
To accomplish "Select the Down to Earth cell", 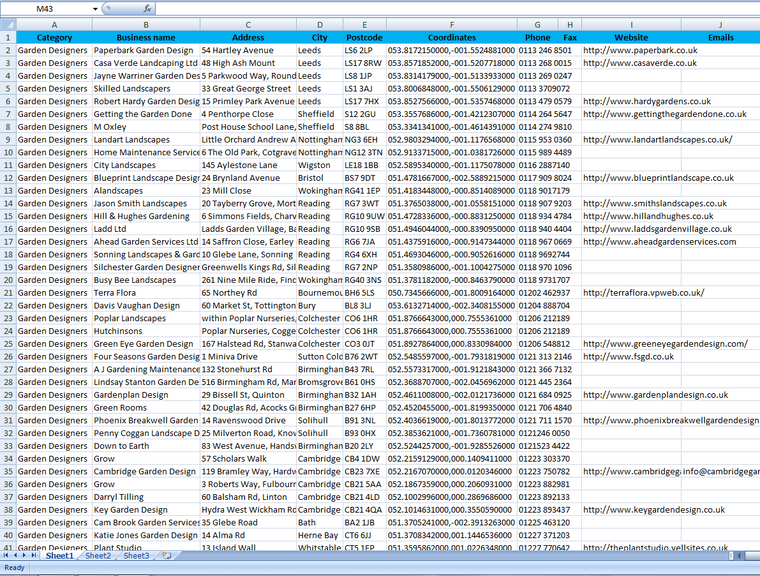I will (146, 446).
